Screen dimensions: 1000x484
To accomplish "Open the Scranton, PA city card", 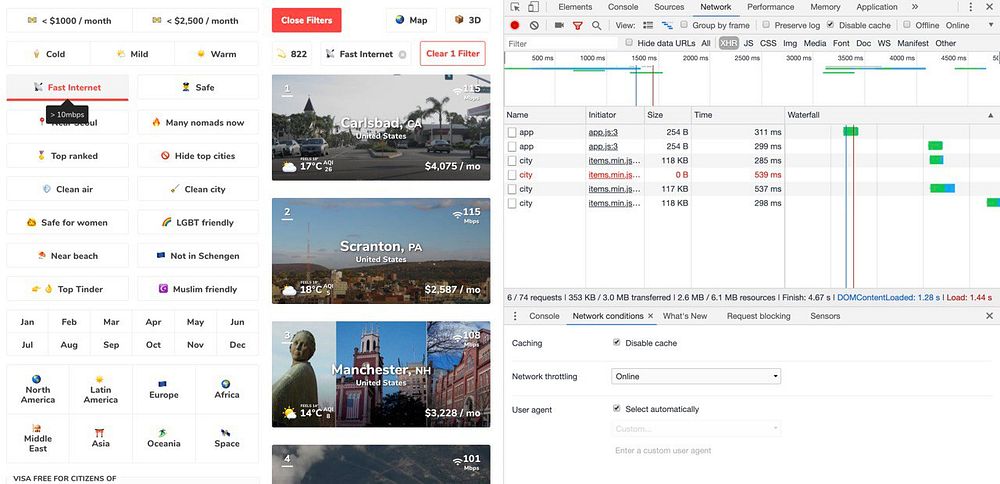I will [381, 251].
